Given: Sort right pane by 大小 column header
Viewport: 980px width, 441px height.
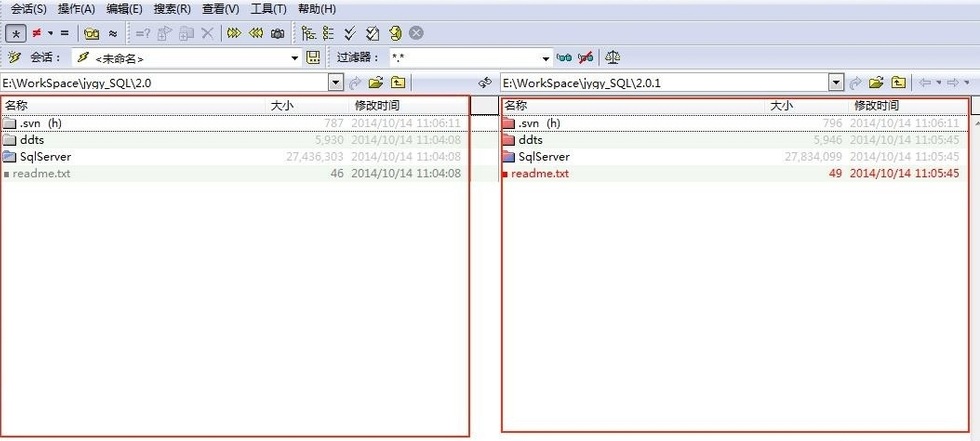Looking at the screenshot, I should [x=807, y=106].
